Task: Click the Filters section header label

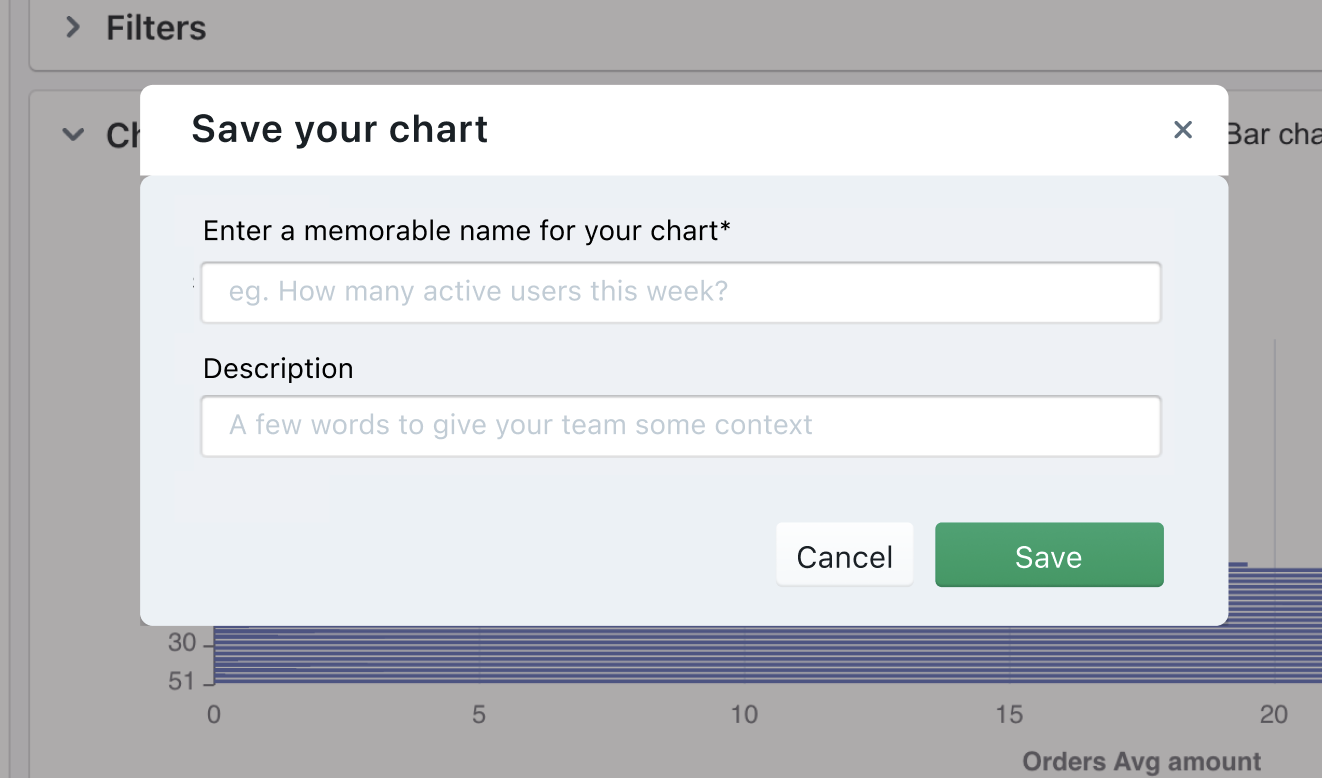Action: 156,27
